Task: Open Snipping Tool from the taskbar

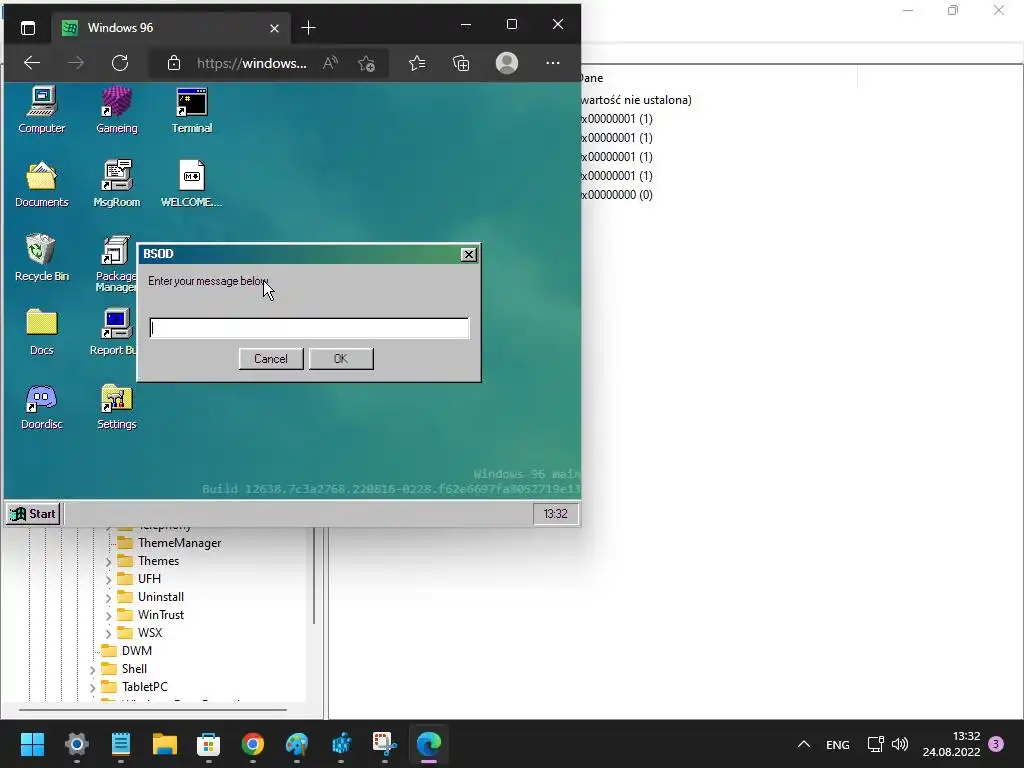Action: coord(385,744)
